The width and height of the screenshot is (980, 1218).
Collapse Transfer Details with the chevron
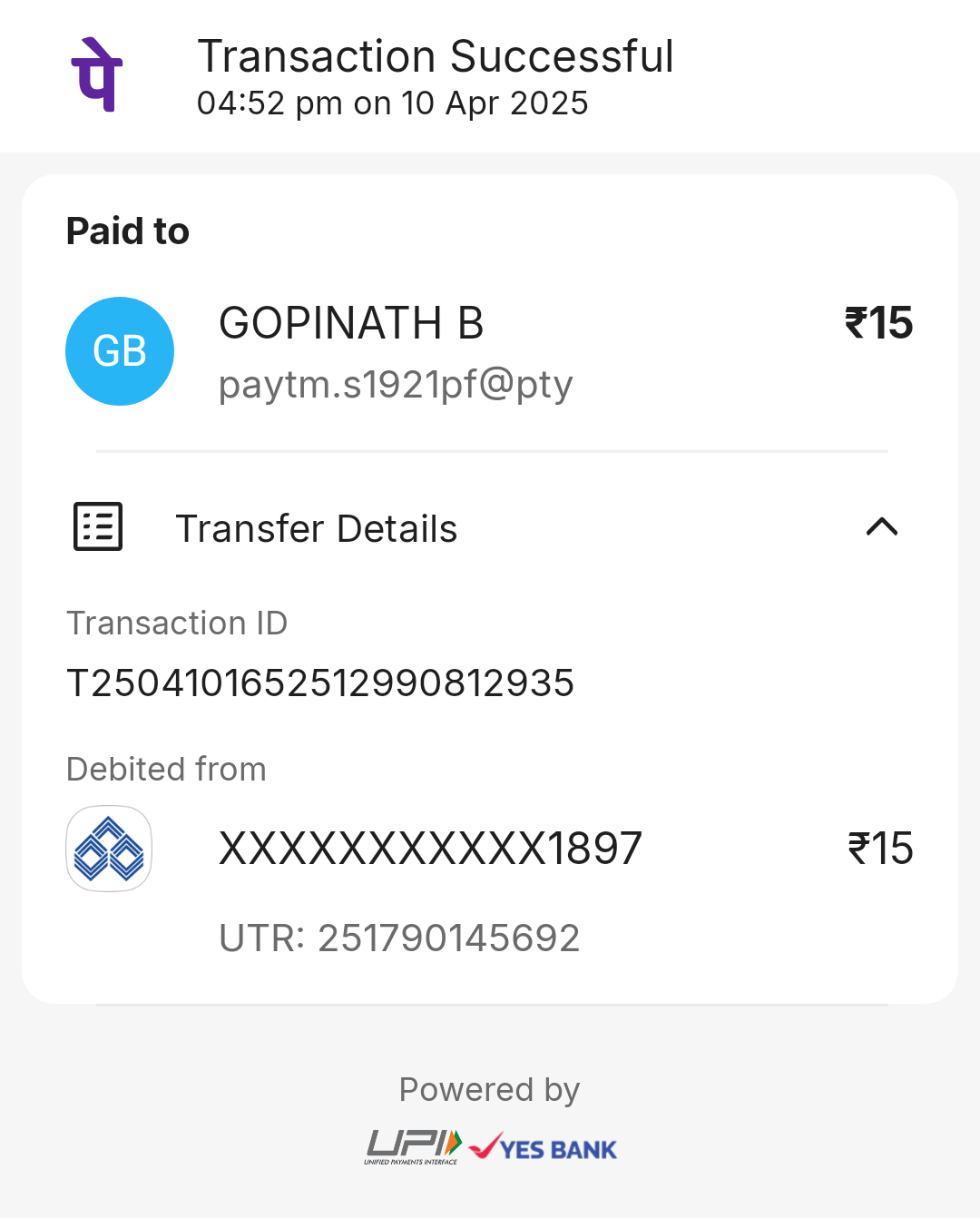point(882,526)
